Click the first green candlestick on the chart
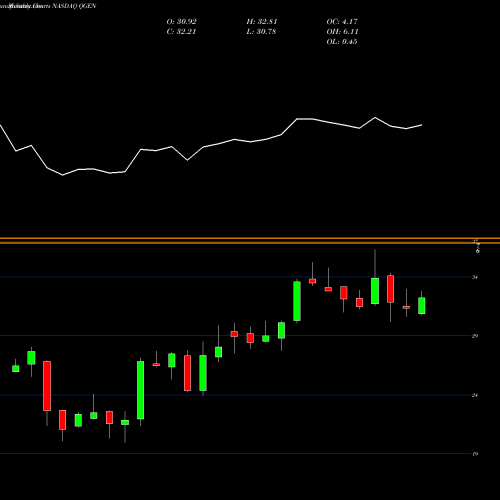 [x=16, y=368]
